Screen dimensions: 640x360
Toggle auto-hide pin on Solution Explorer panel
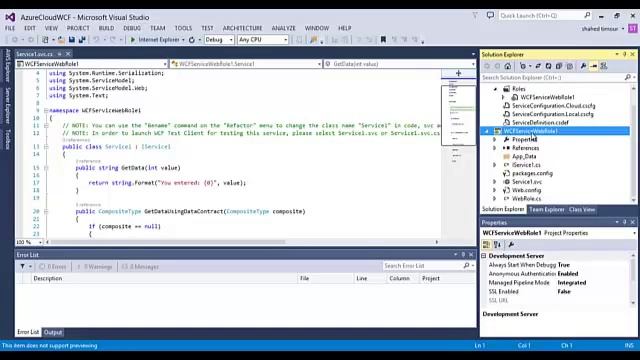[624, 54]
